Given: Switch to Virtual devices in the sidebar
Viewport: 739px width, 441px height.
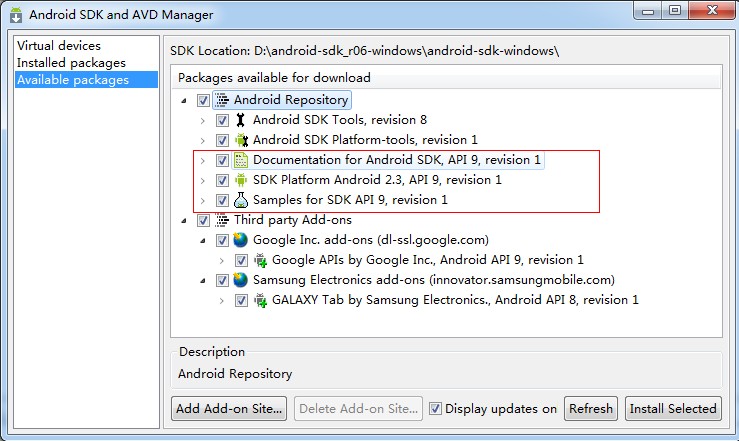Looking at the screenshot, I should (x=59, y=46).
